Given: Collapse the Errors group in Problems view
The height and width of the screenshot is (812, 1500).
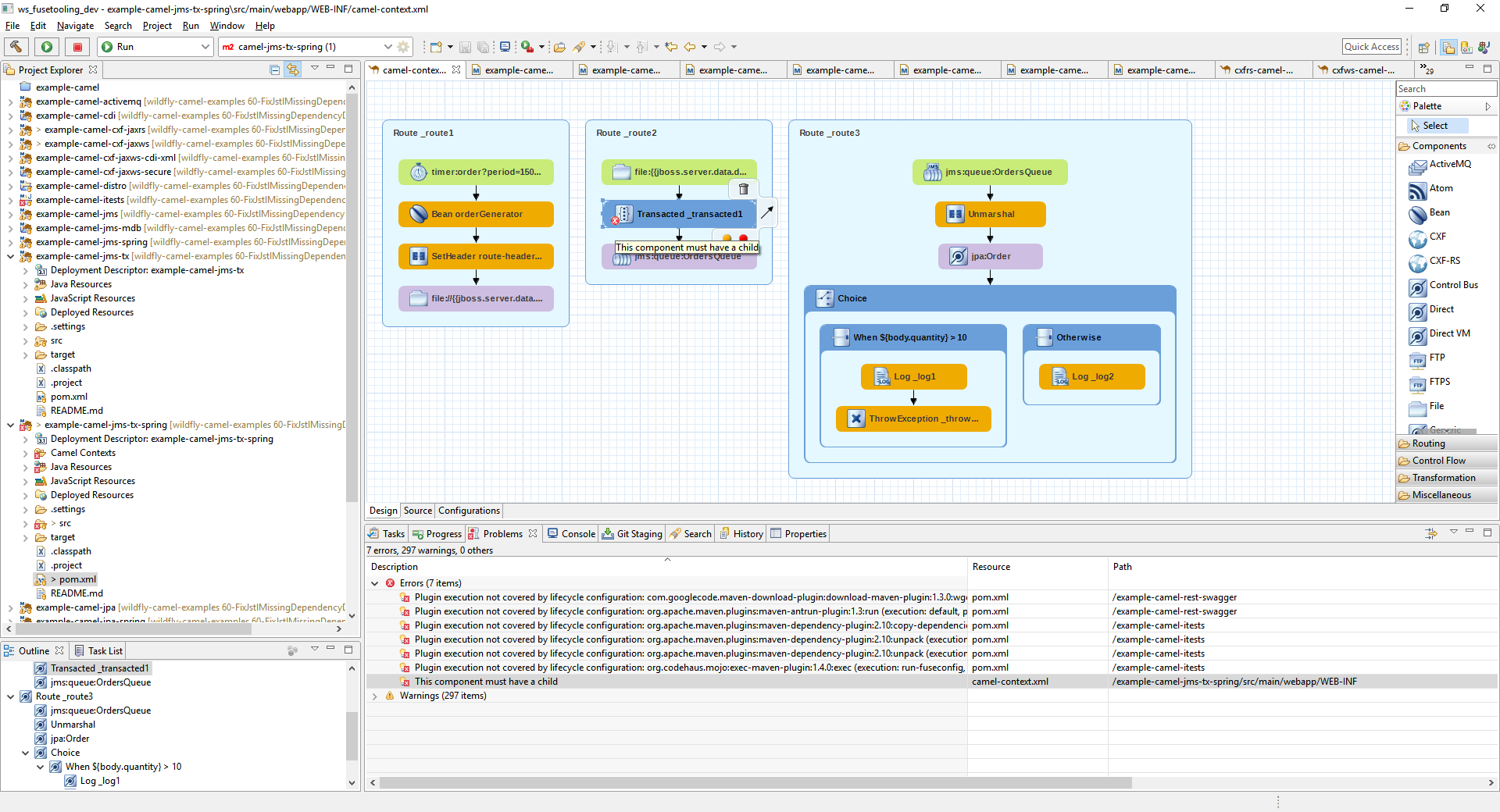Looking at the screenshot, I should (x=376, y=583).
